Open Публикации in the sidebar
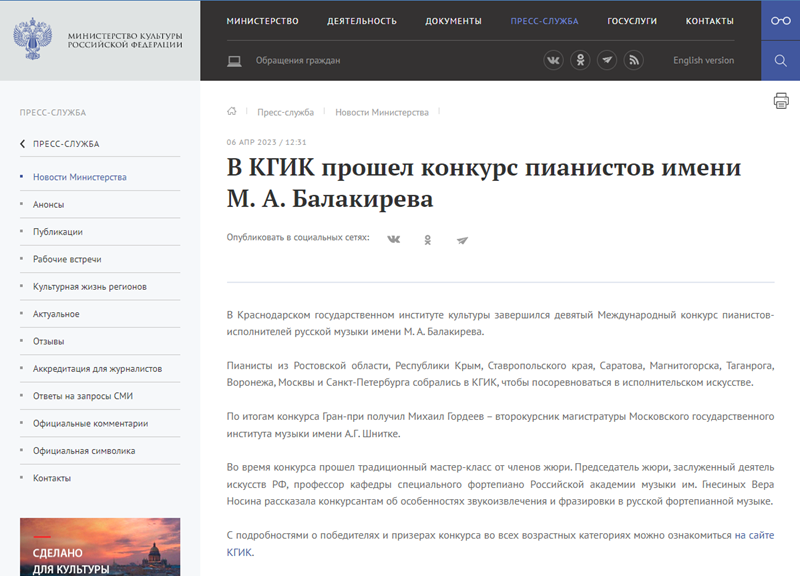This screenshot has height=576, width=800. point(58,232)
